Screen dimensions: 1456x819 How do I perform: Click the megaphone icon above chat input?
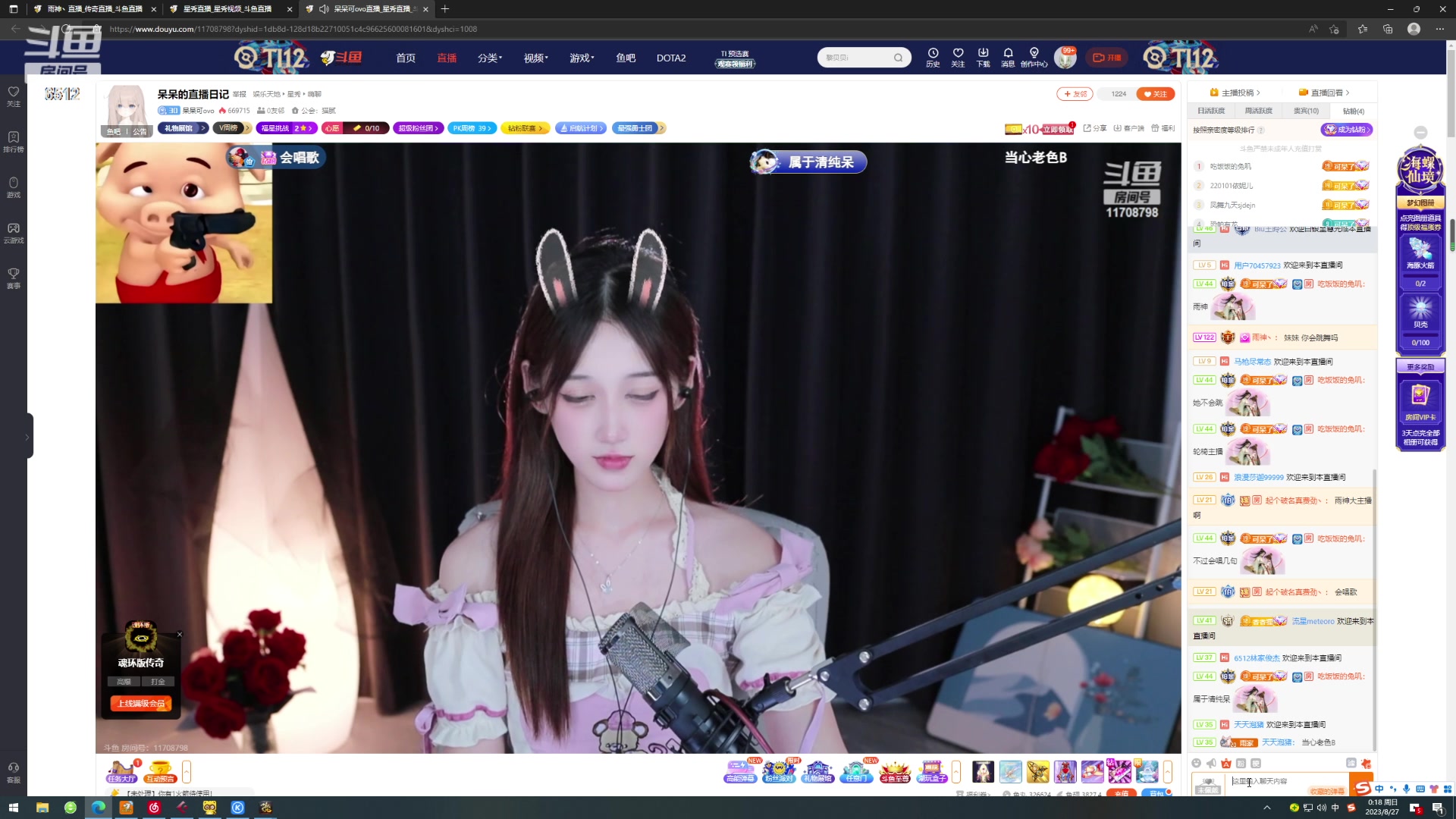1211,763
